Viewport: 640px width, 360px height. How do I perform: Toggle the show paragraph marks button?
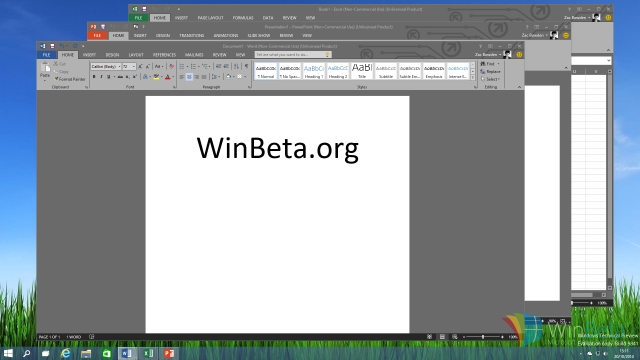point(246,66)
